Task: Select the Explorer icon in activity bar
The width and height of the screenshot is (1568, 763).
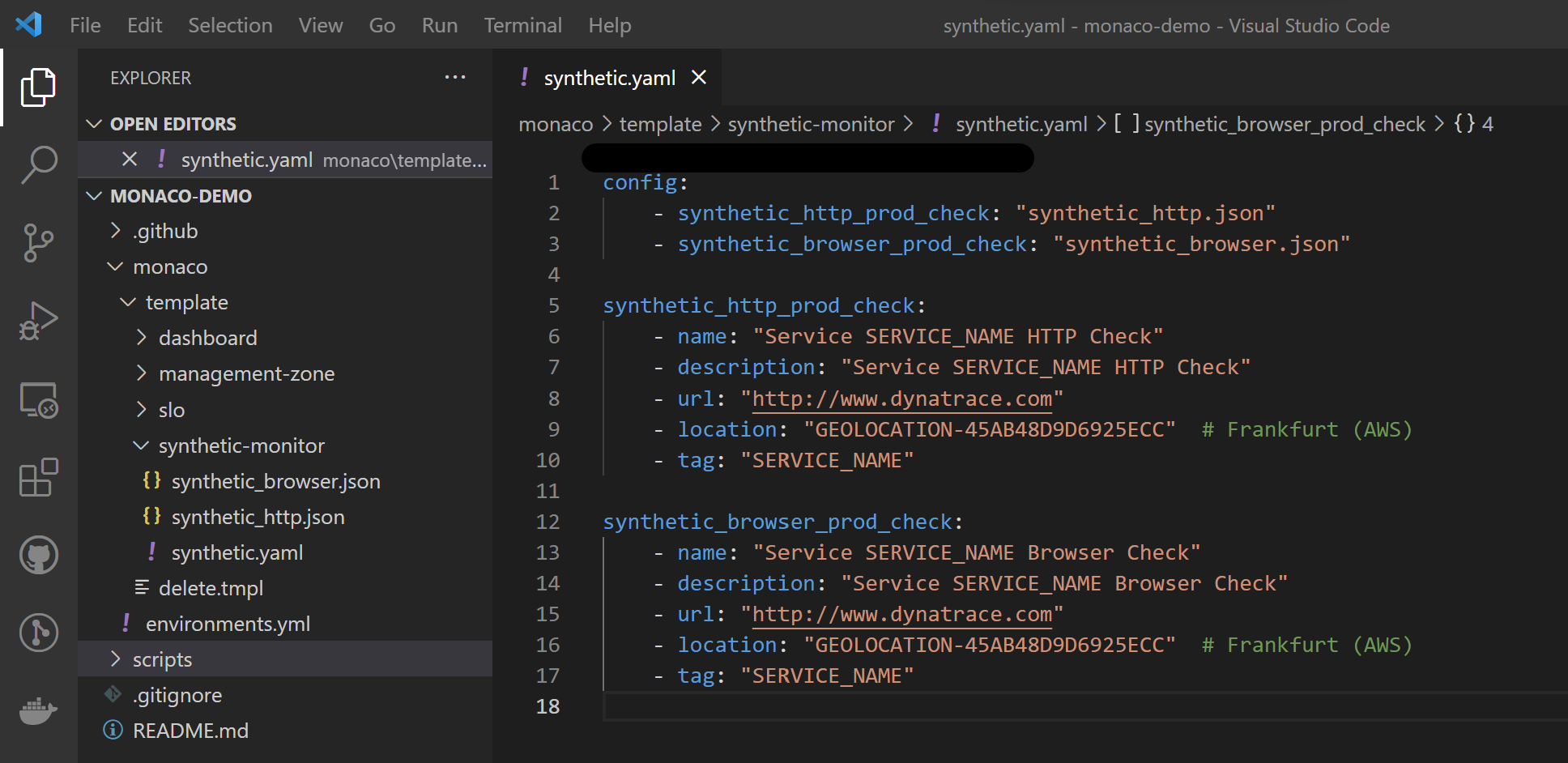Action: pyautogui.click(x=38, y=87)
